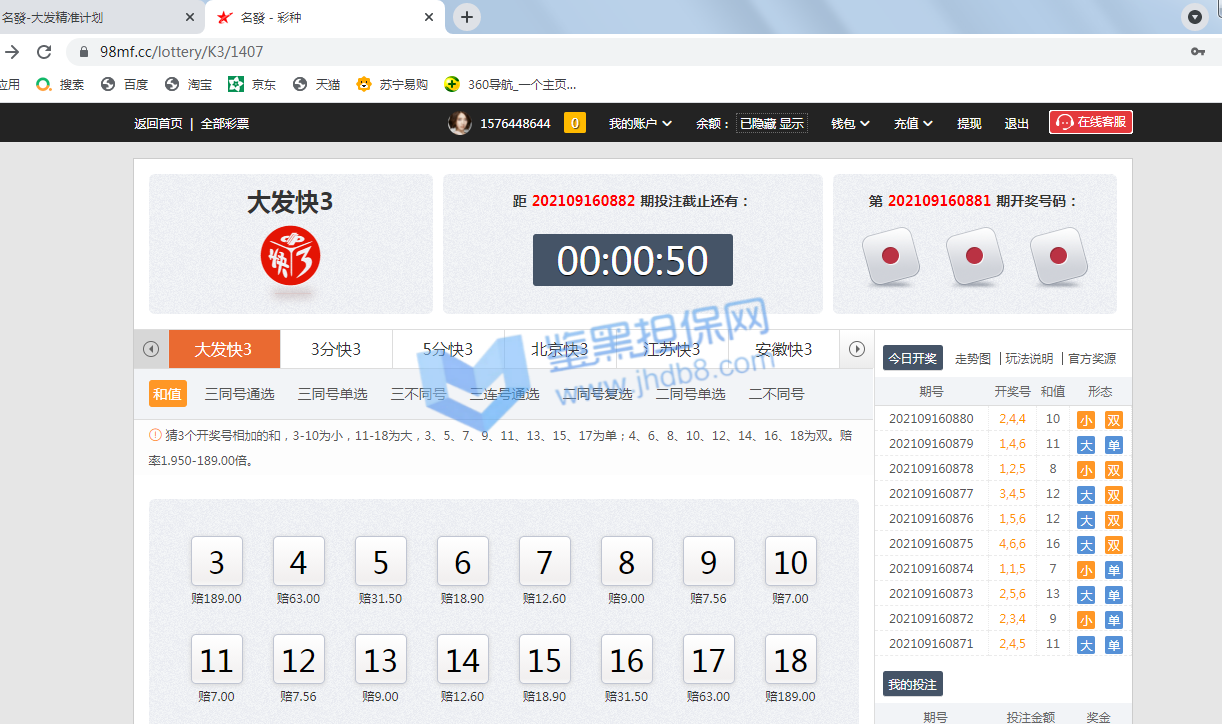Click the browser address bar
This screenshot has width=1222, height=724.
pyautogui.click(x=600, y=52)
